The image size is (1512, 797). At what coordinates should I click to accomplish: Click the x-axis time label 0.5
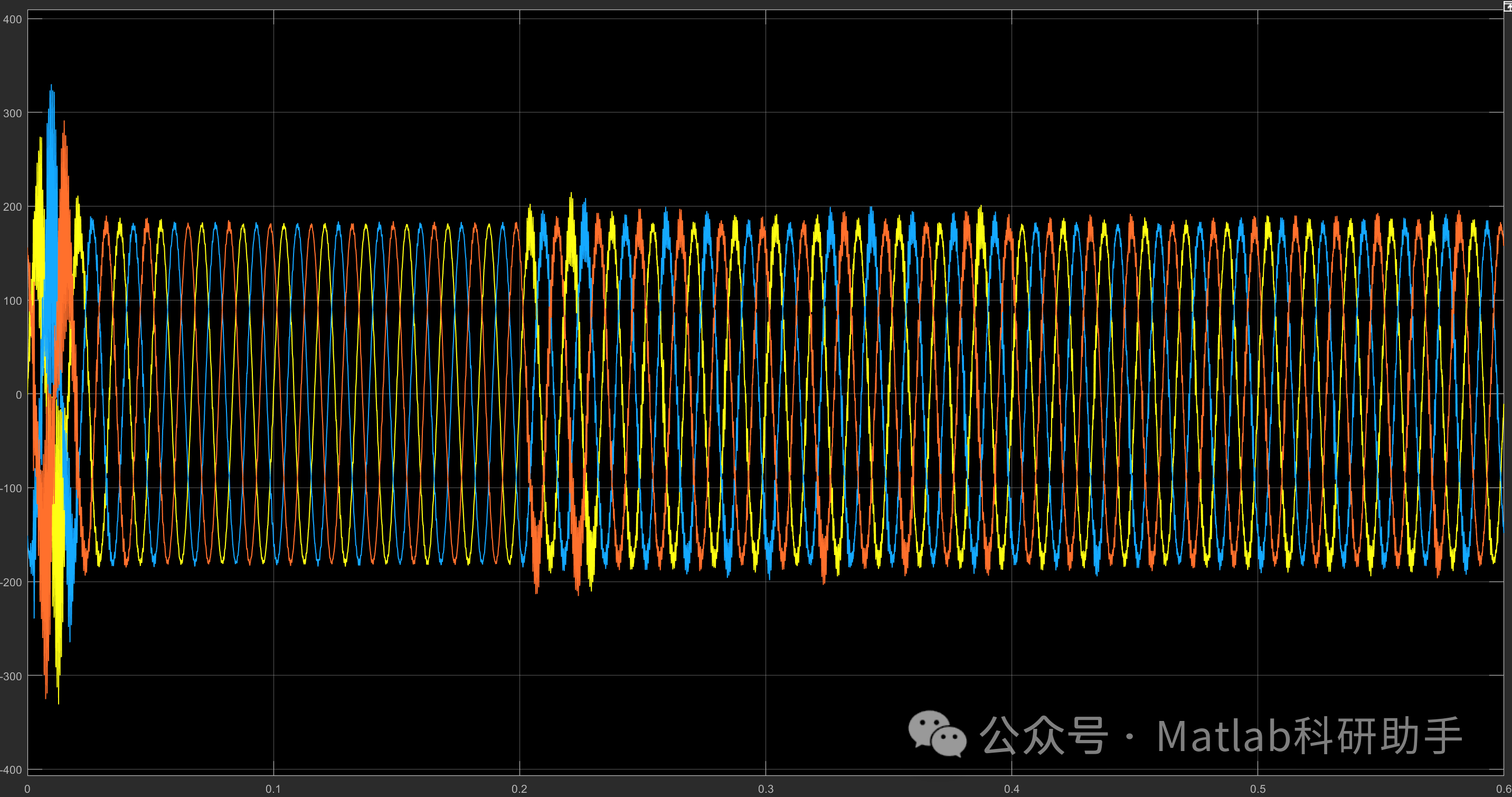point(1257,789)
